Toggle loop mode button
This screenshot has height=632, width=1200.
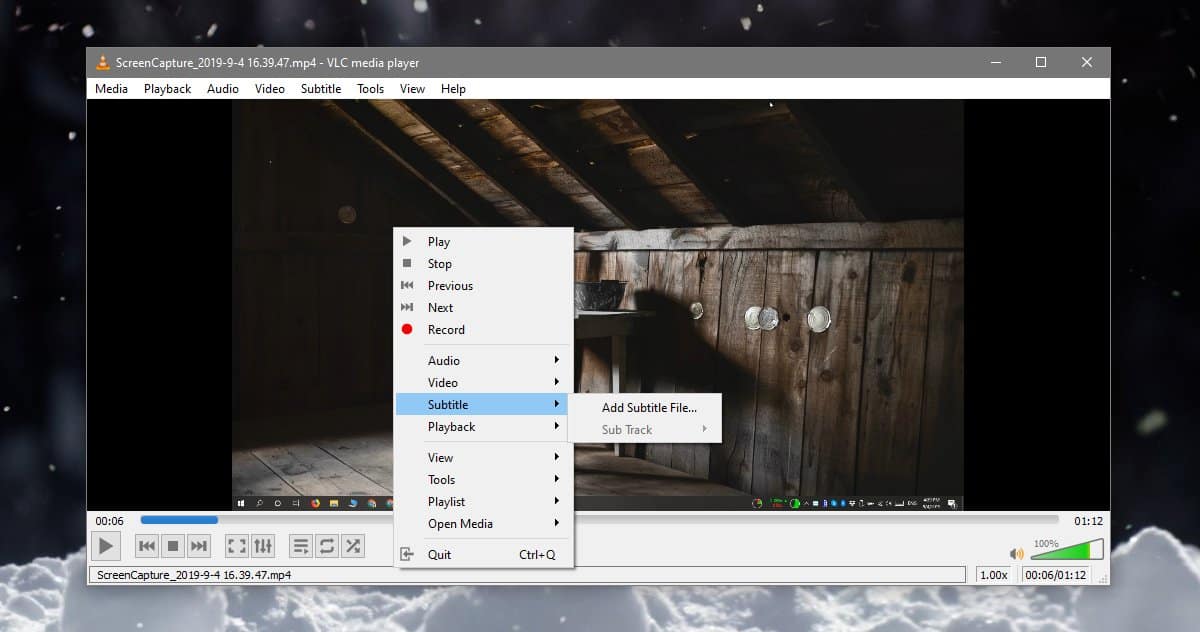pos(327,546)
